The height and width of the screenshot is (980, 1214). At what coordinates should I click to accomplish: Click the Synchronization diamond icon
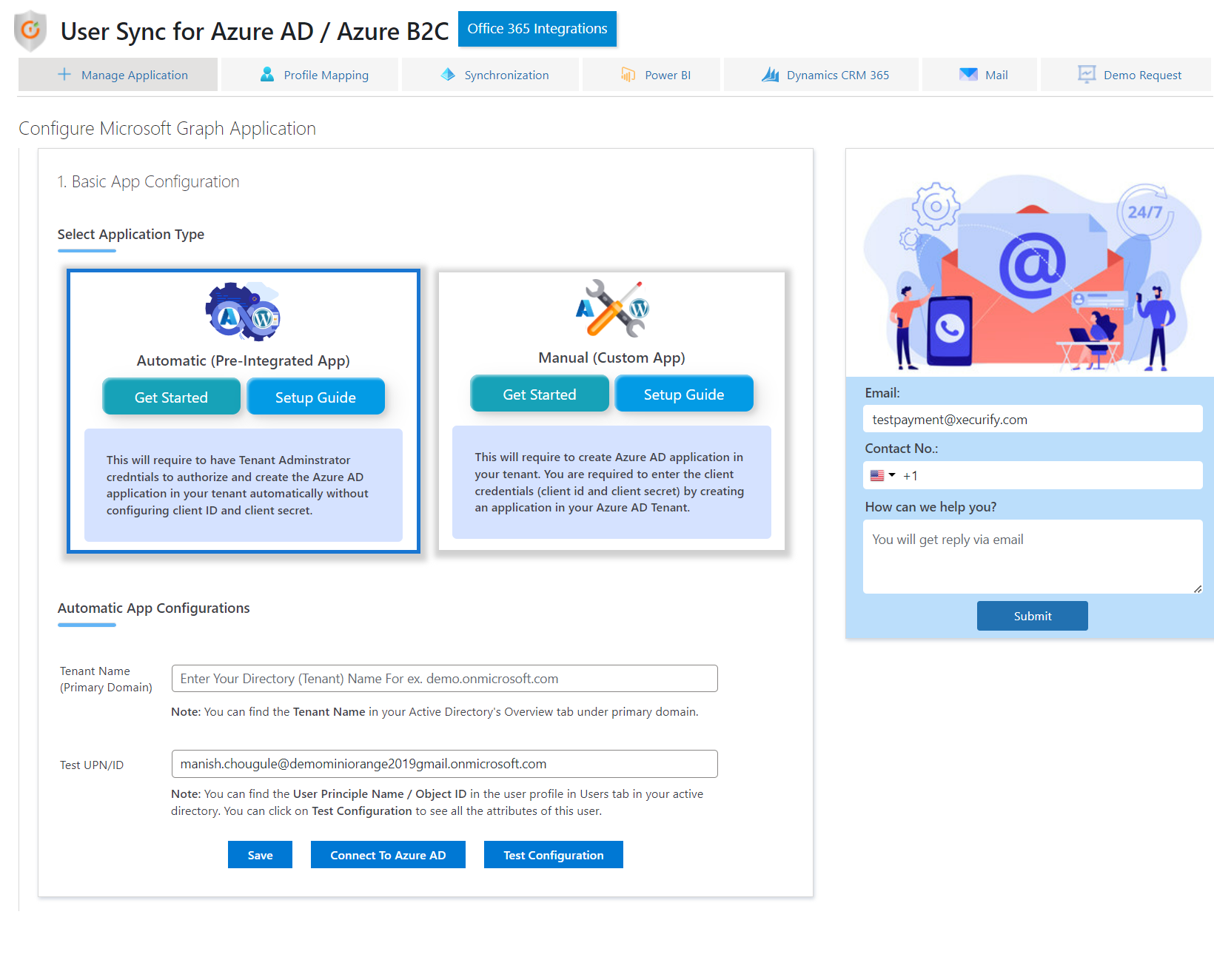(x=448, y=75)
